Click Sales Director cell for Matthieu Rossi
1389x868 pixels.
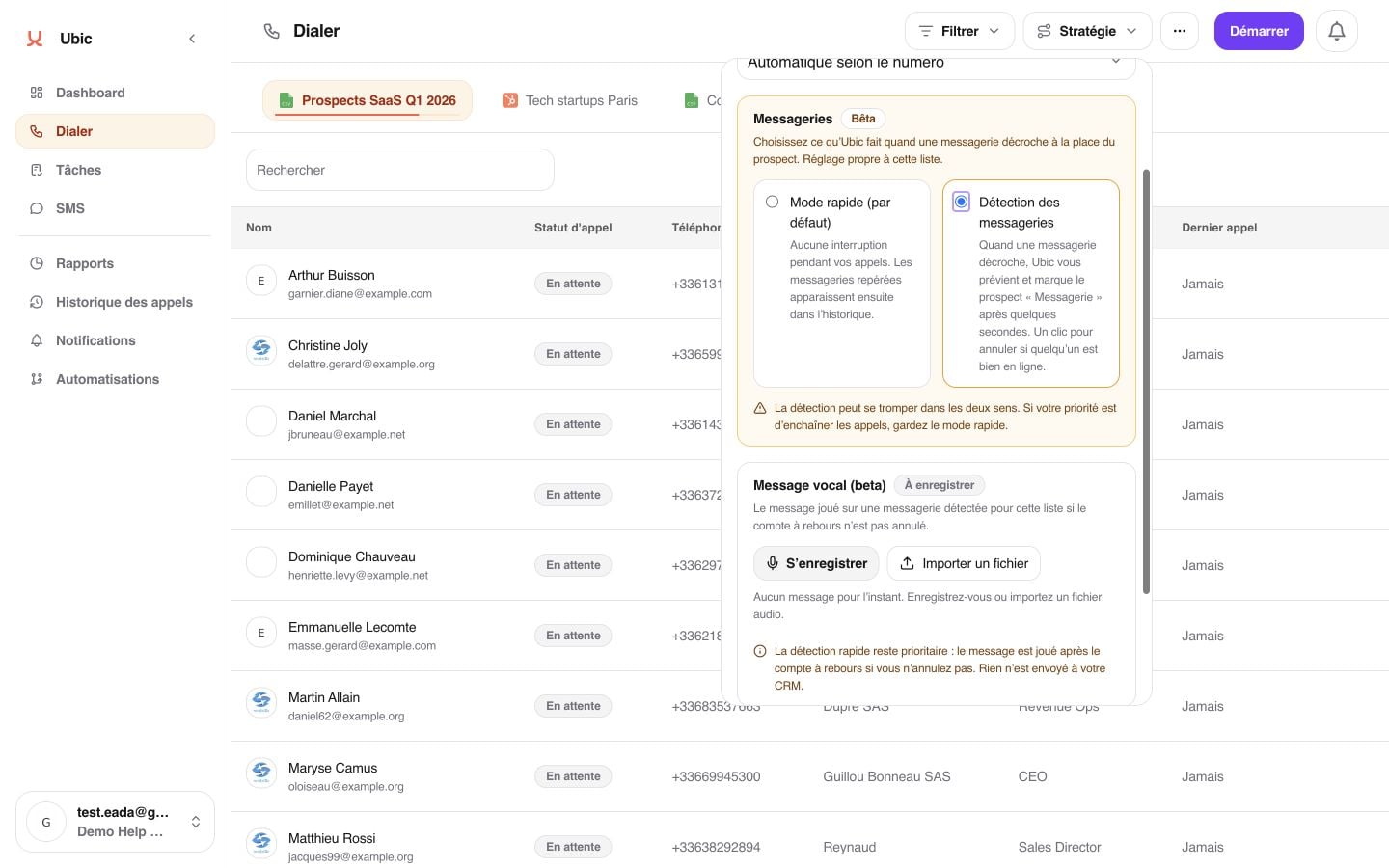1059,847
